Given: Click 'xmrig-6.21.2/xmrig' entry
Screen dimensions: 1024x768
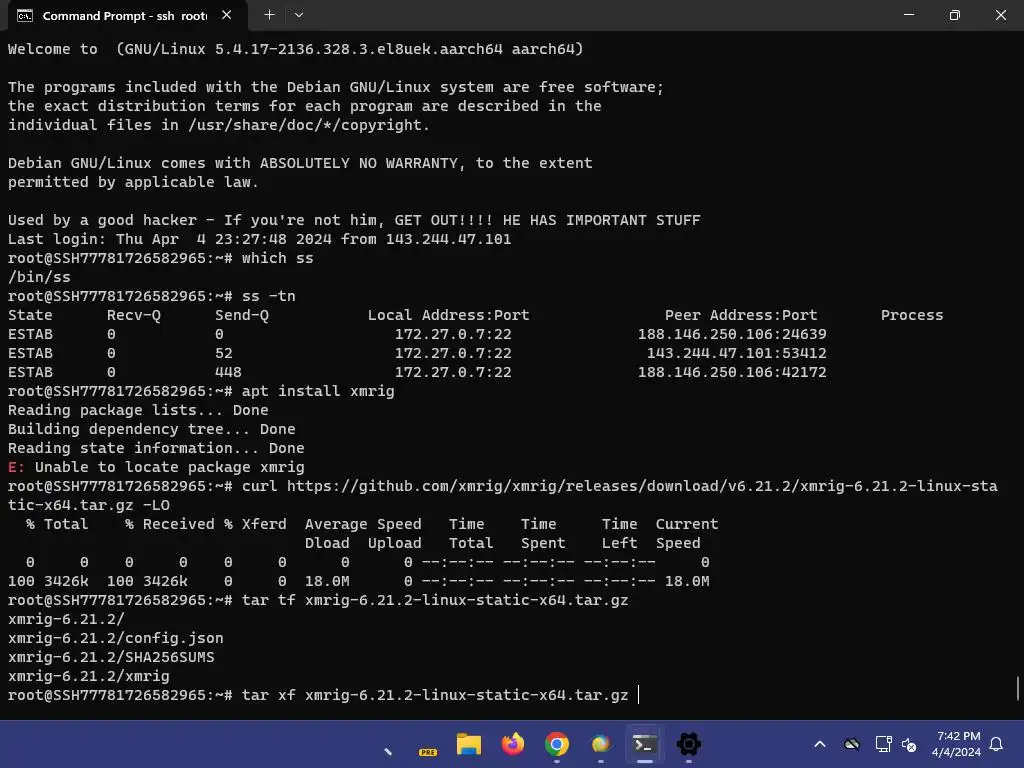Looking at the screenshot, I should tap(89, 675).
